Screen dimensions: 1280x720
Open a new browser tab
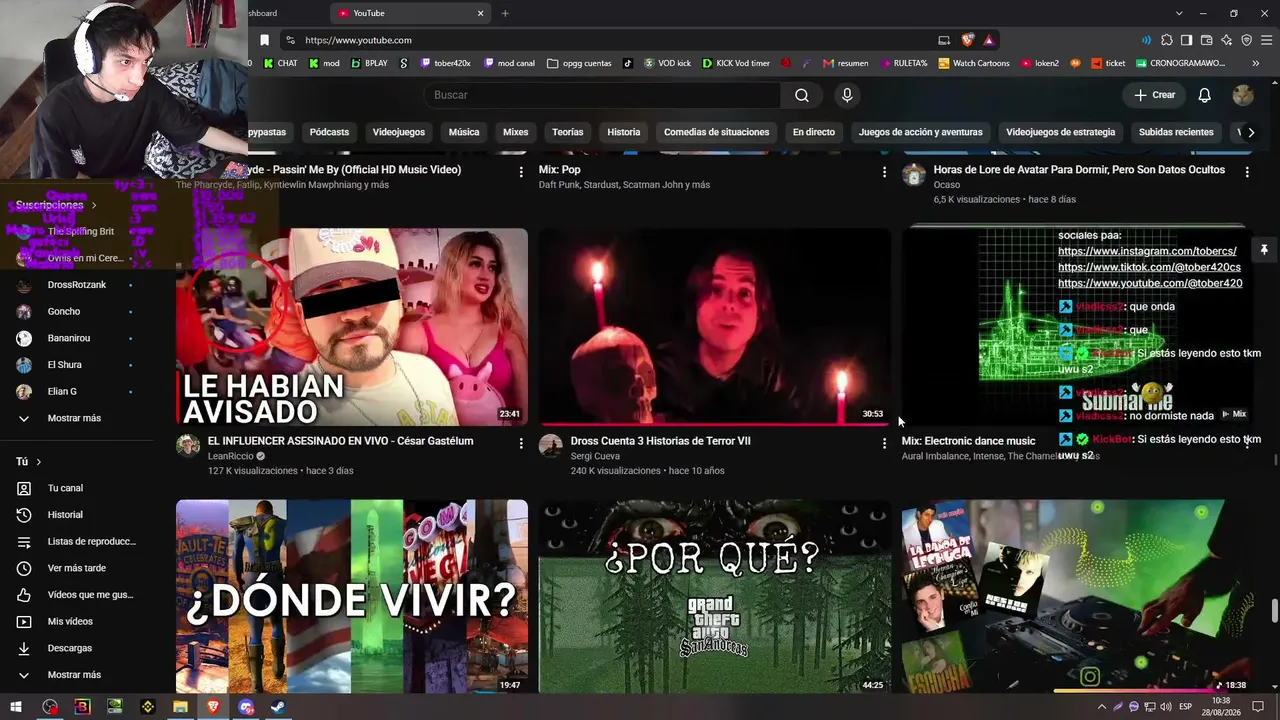(505, 13)
